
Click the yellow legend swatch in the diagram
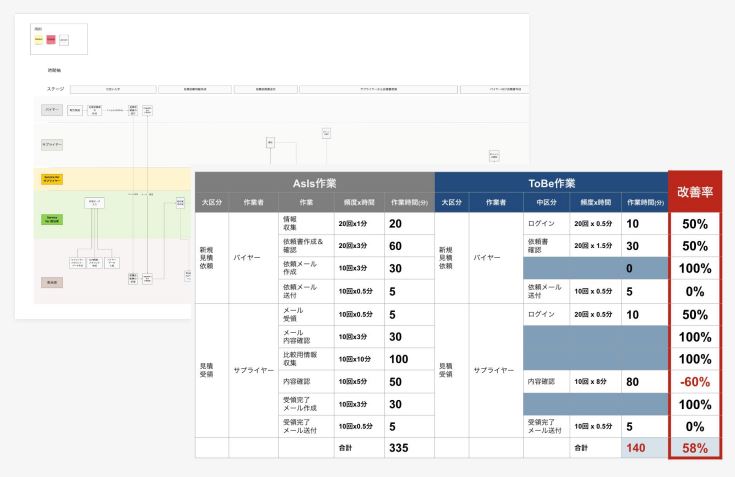[38, 40]
